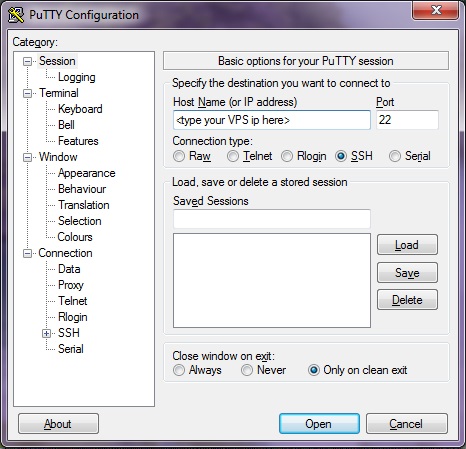The width and height of the screenshot is (466, 449).
Task: Pick Never for close window on exit
Action: click(247, 370)
